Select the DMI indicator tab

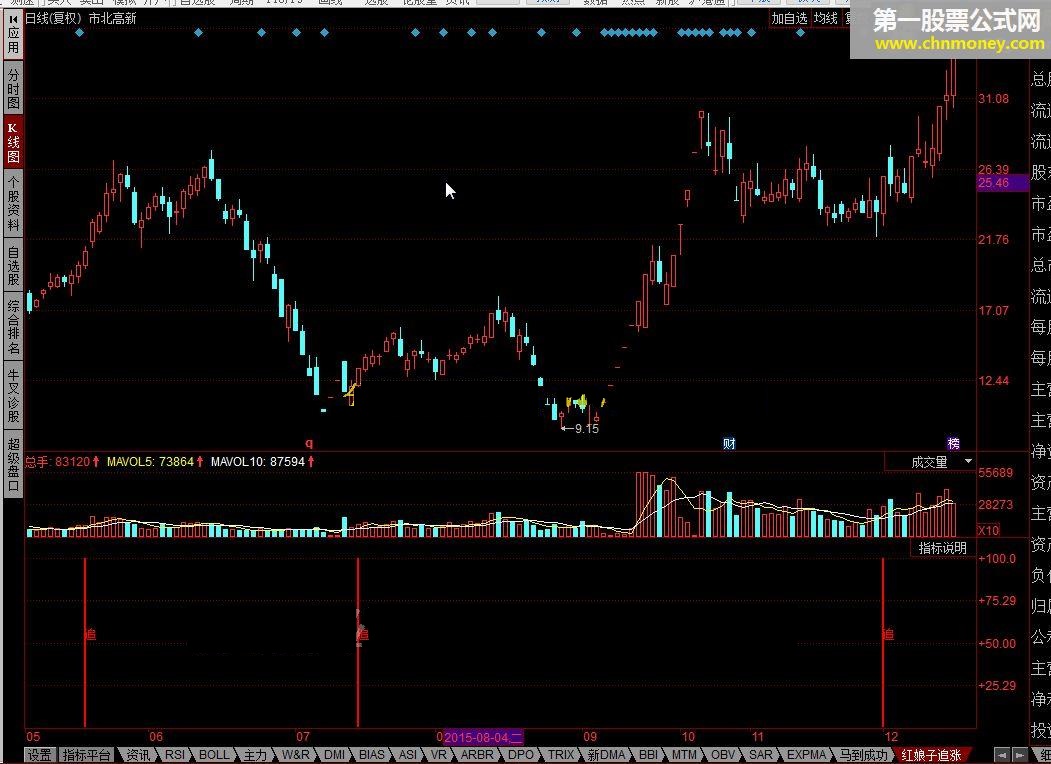pyautogui.click(x=334, y=755)
